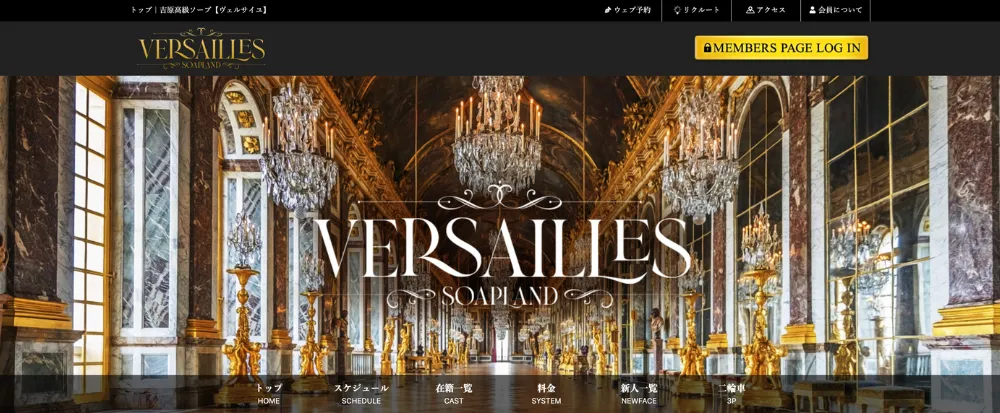1000x413 pixels.
Task: Go to the アクセス access page
Action: coord(766,10)
